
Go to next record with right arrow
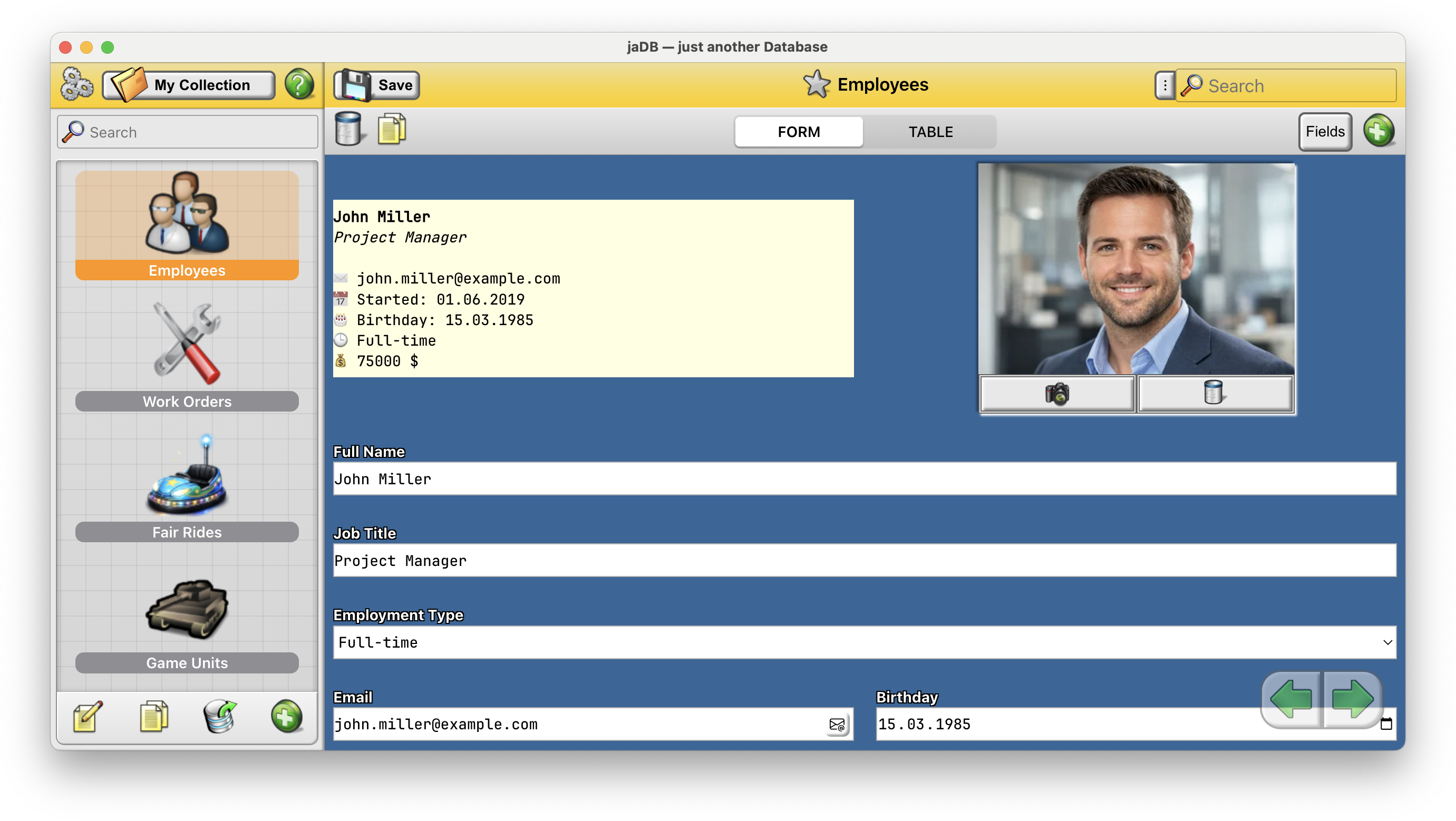click(1352, 699)
